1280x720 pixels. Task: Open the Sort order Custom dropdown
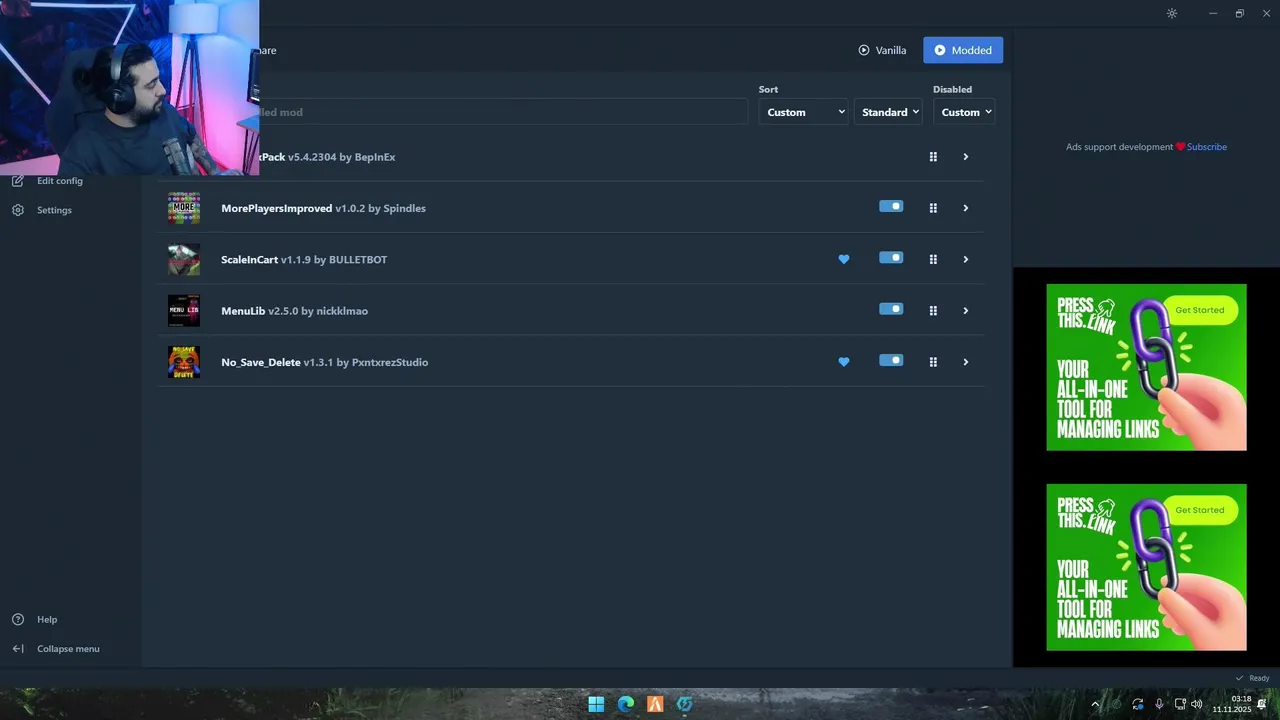point(804,112)
